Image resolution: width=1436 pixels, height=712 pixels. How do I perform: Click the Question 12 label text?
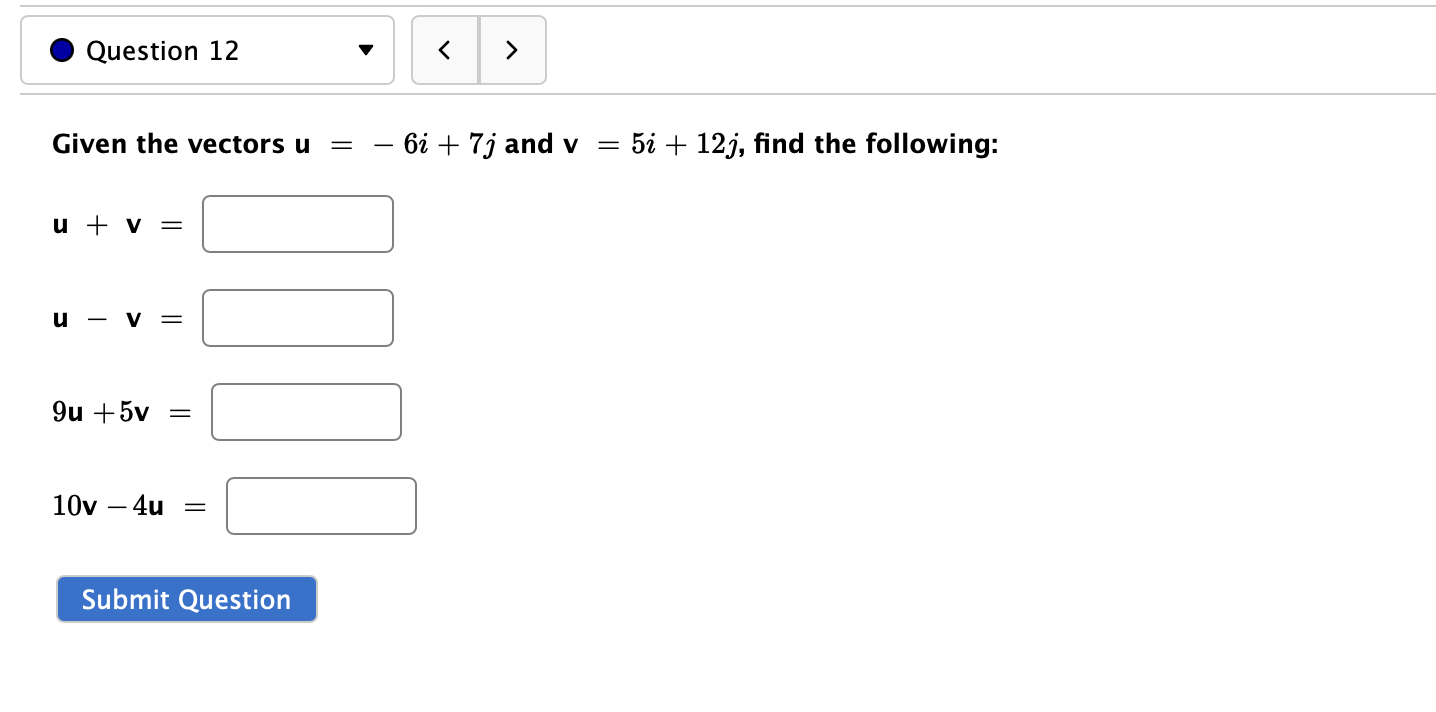(x=161, y=50)
